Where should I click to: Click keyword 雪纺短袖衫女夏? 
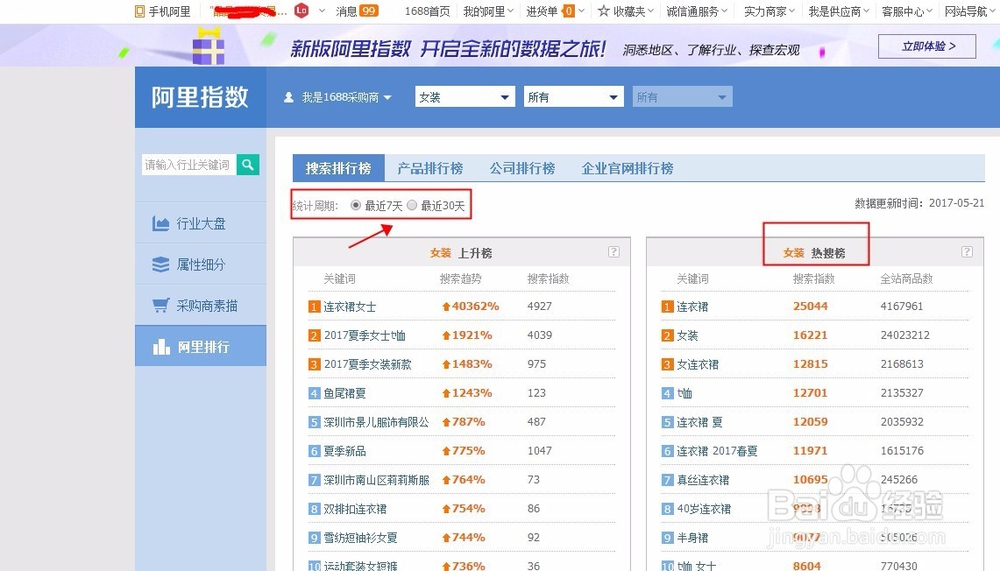[360, 538]
